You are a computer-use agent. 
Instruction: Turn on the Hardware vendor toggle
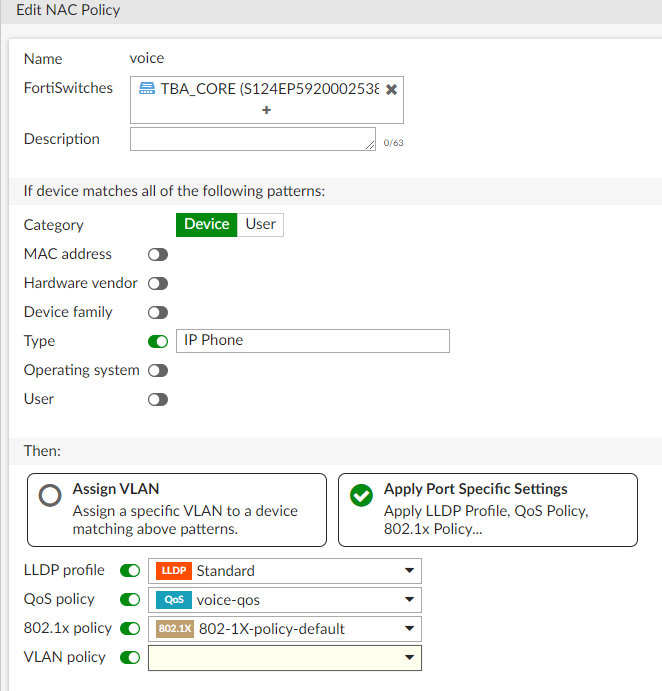click(x=157, y=284)
